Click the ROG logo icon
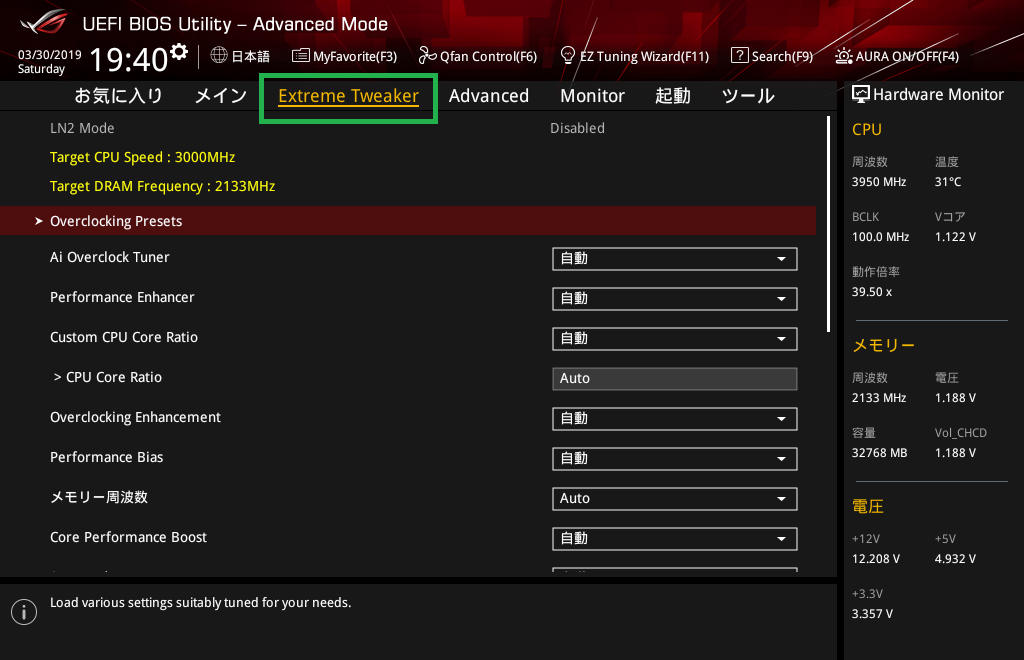 click(x=44, y=22)
